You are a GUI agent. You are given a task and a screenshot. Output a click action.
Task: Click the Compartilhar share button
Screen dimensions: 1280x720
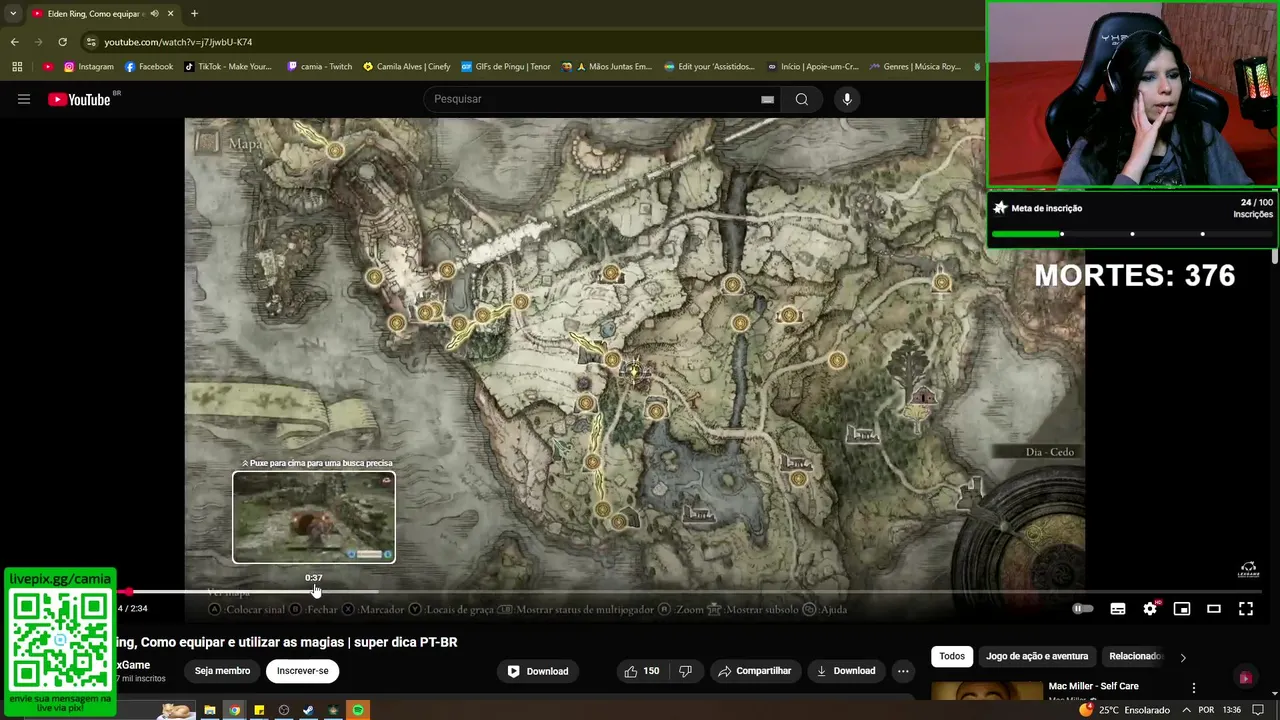754,671
